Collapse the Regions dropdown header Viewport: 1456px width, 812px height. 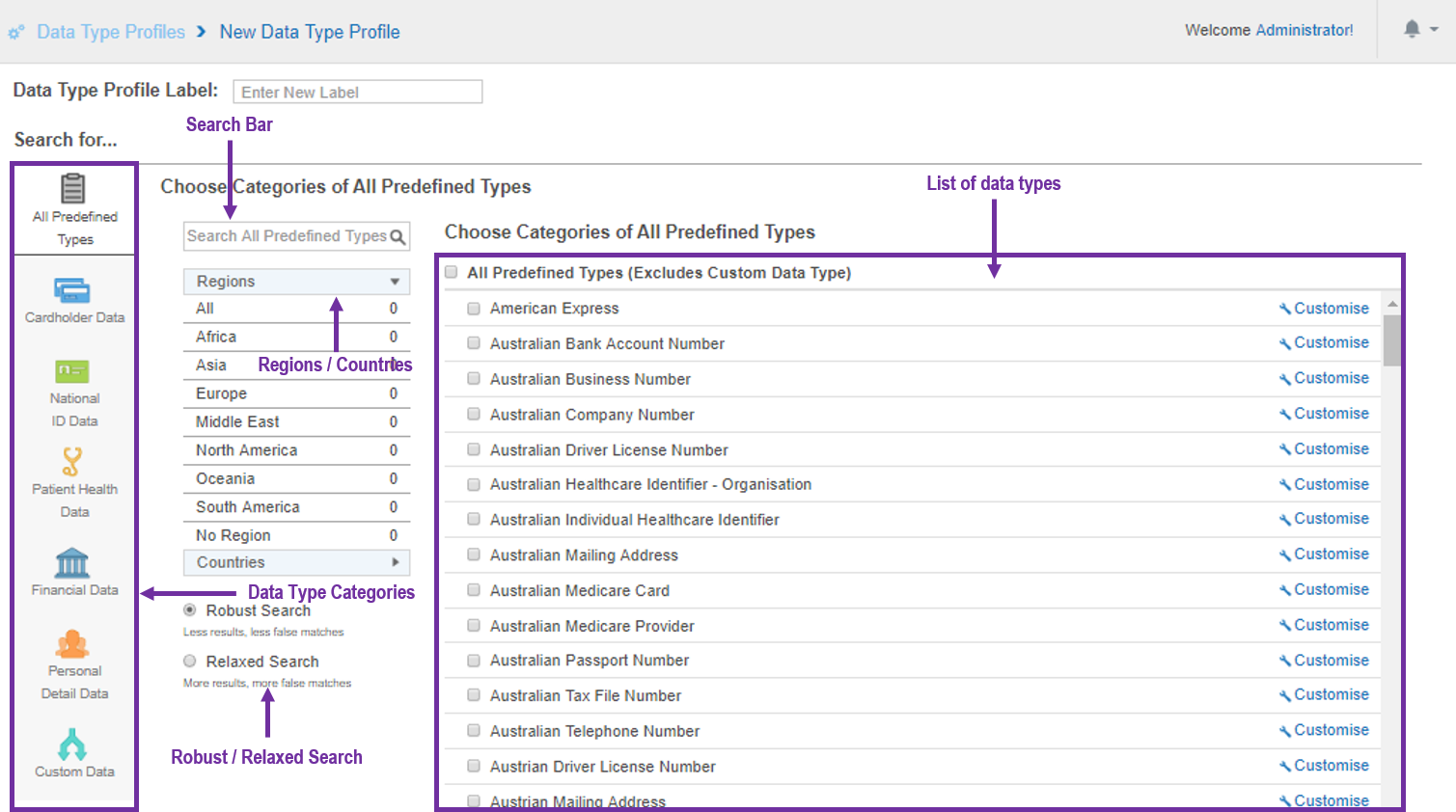point(296,282)
